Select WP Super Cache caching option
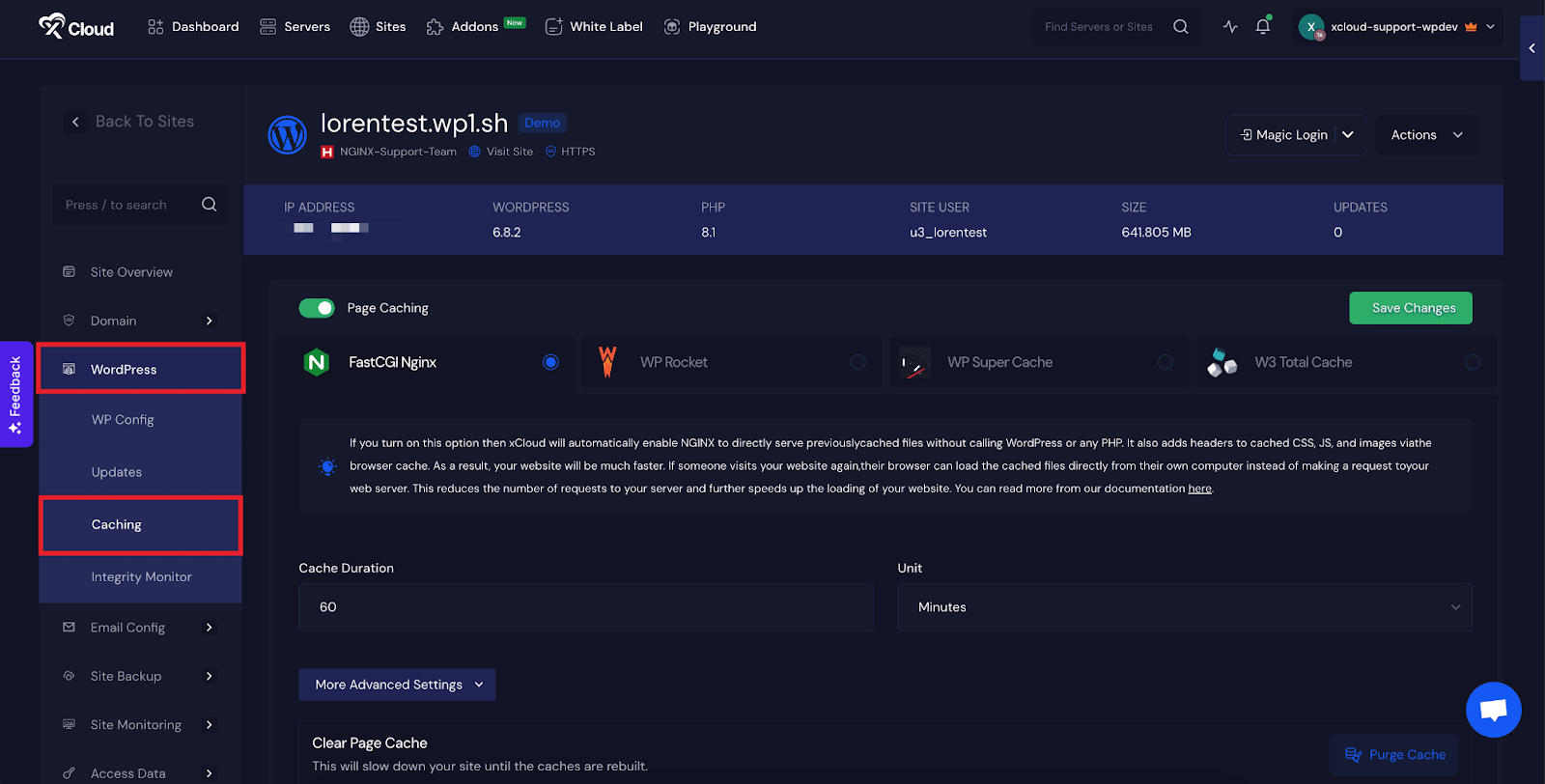This screenshot has width=1545, height=784. pos(1165,362)
